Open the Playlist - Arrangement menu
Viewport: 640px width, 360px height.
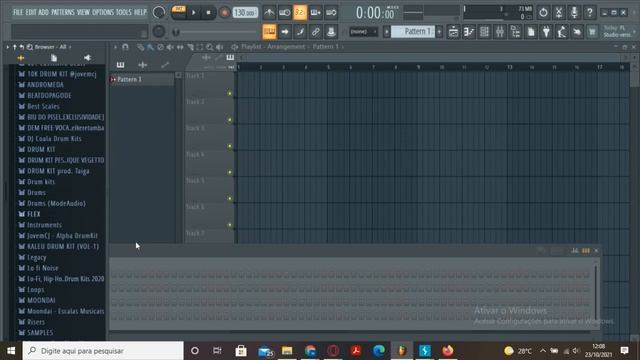click(x=273, y=47)
